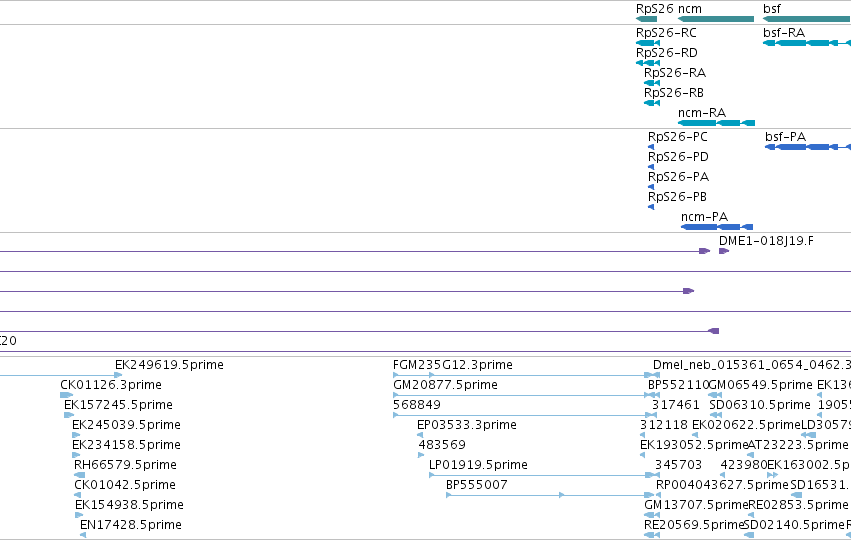
Task: Open EST label RH66579.5prime
Action: [x=125, y=465]
